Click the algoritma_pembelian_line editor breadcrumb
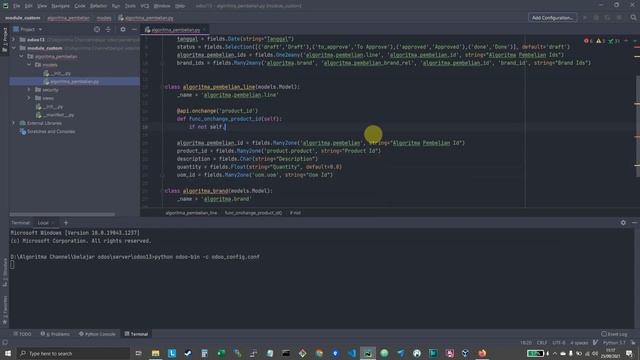Viewport: 640px width, 360px height. tap(191, 213)
